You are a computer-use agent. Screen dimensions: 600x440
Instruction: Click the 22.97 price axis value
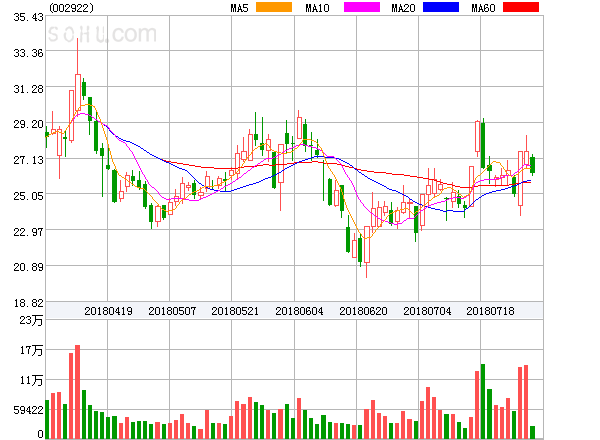tap(28, 232)
